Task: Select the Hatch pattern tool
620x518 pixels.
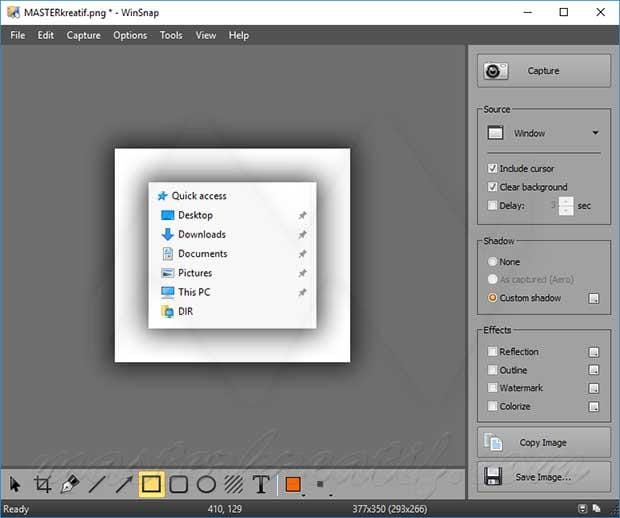Action: (x=234, y=484)
